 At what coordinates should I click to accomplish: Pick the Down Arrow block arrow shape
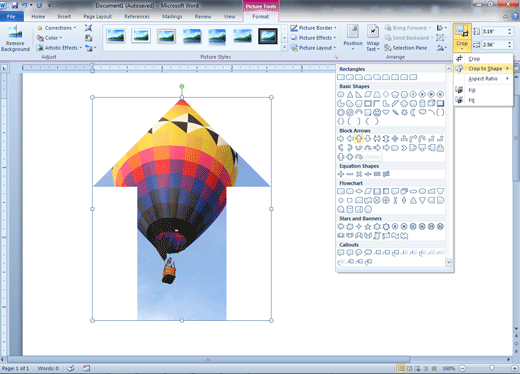(x=368, y=139)
